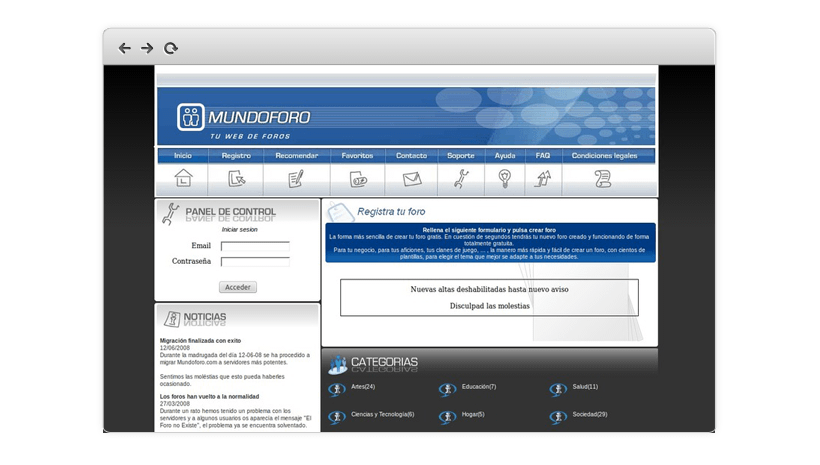
Task: Open the Soporte menu tab
Action: coord(461,156)
